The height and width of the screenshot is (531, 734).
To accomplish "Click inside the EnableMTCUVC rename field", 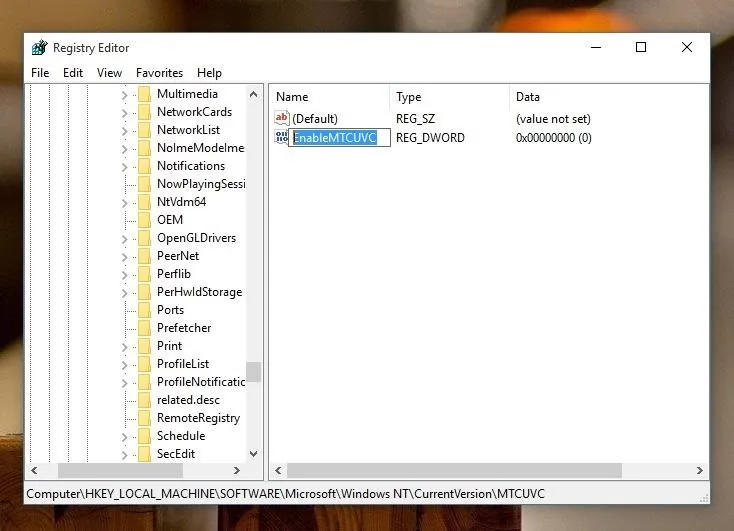I will [339, 138].
